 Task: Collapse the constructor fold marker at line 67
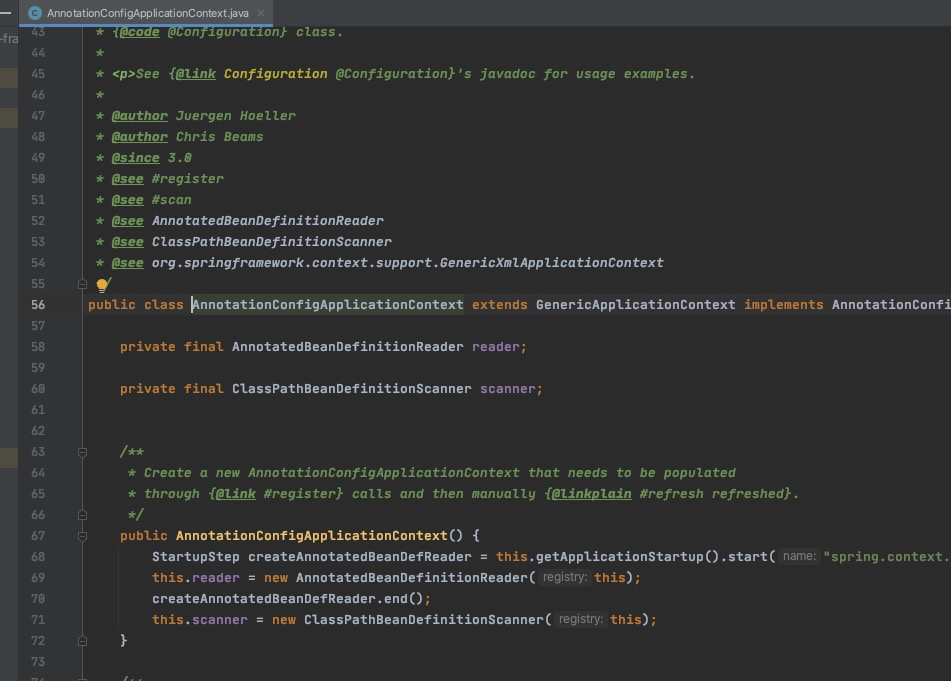tap(82, 536)
